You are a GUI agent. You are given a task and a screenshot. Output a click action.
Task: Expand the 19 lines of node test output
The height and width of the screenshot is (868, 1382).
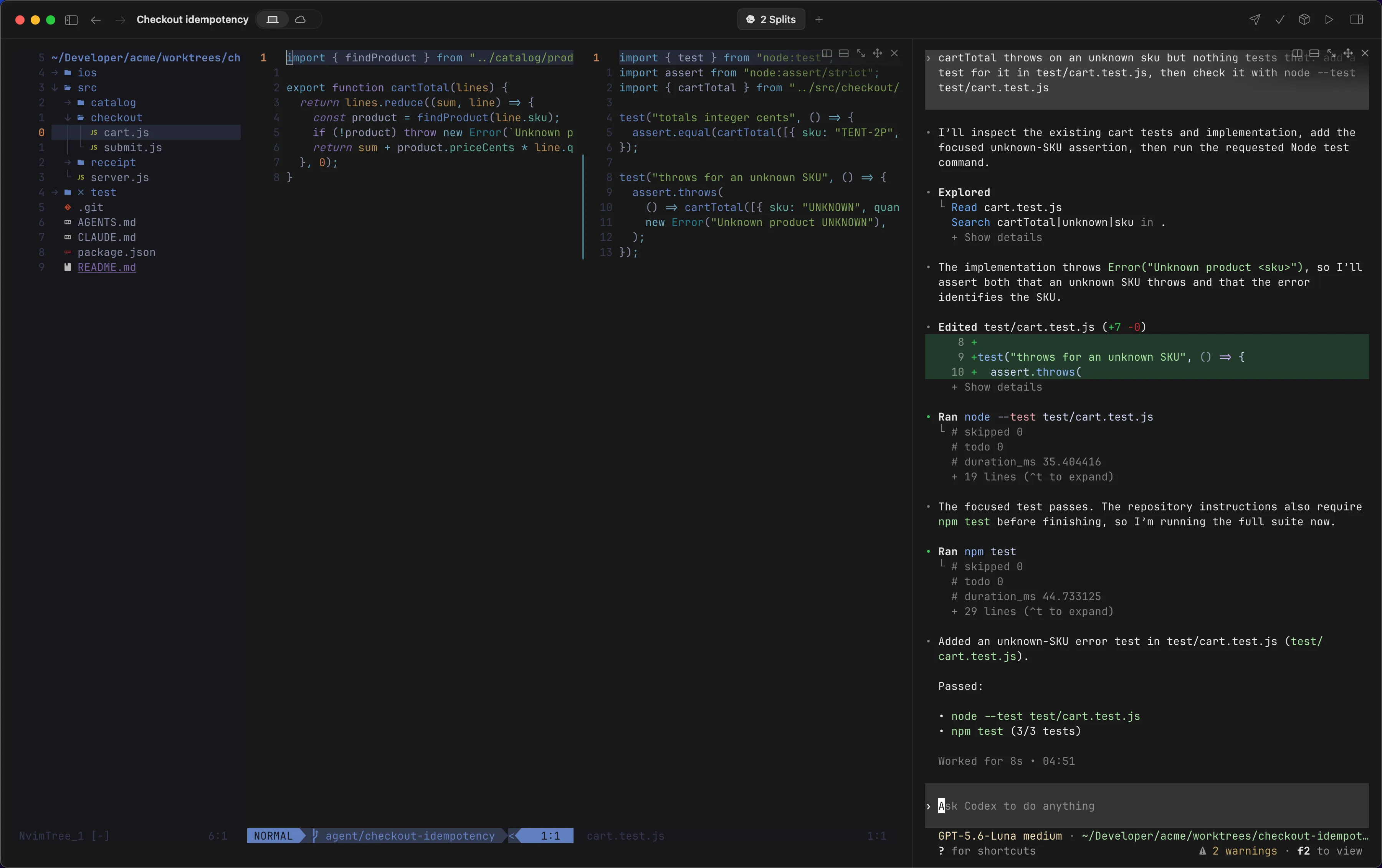1033,477
